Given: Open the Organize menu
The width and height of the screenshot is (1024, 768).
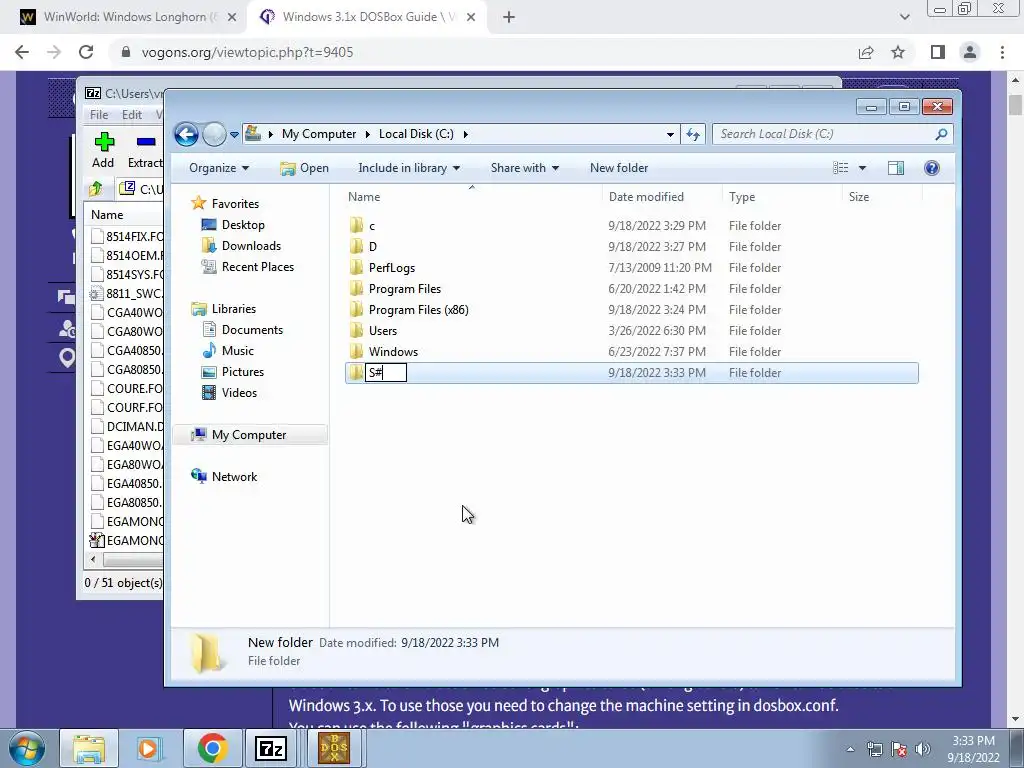Looking at the screenshot, I should pyautogui.click(x=219, y=168).
